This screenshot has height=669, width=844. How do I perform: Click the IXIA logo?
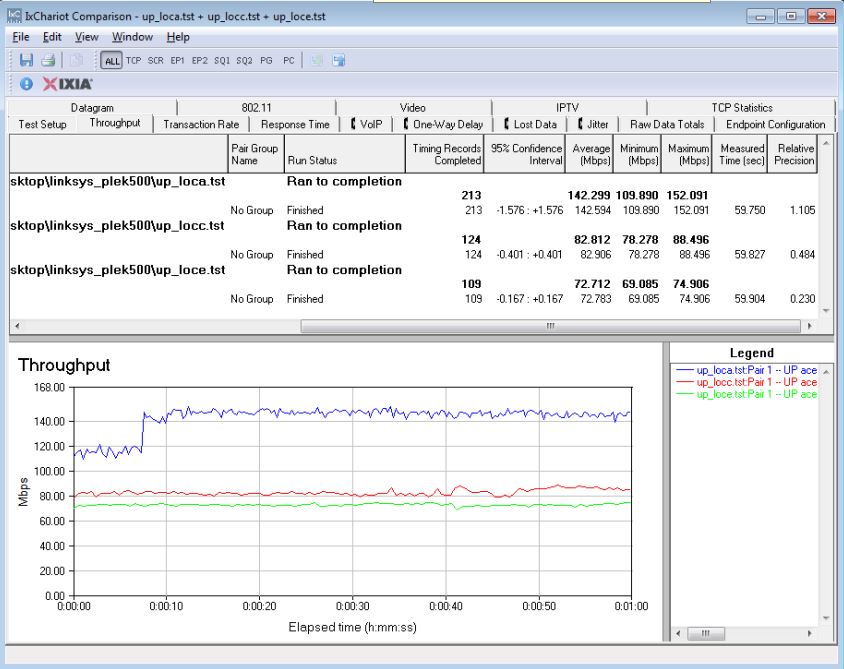click(x=67, y=84)
